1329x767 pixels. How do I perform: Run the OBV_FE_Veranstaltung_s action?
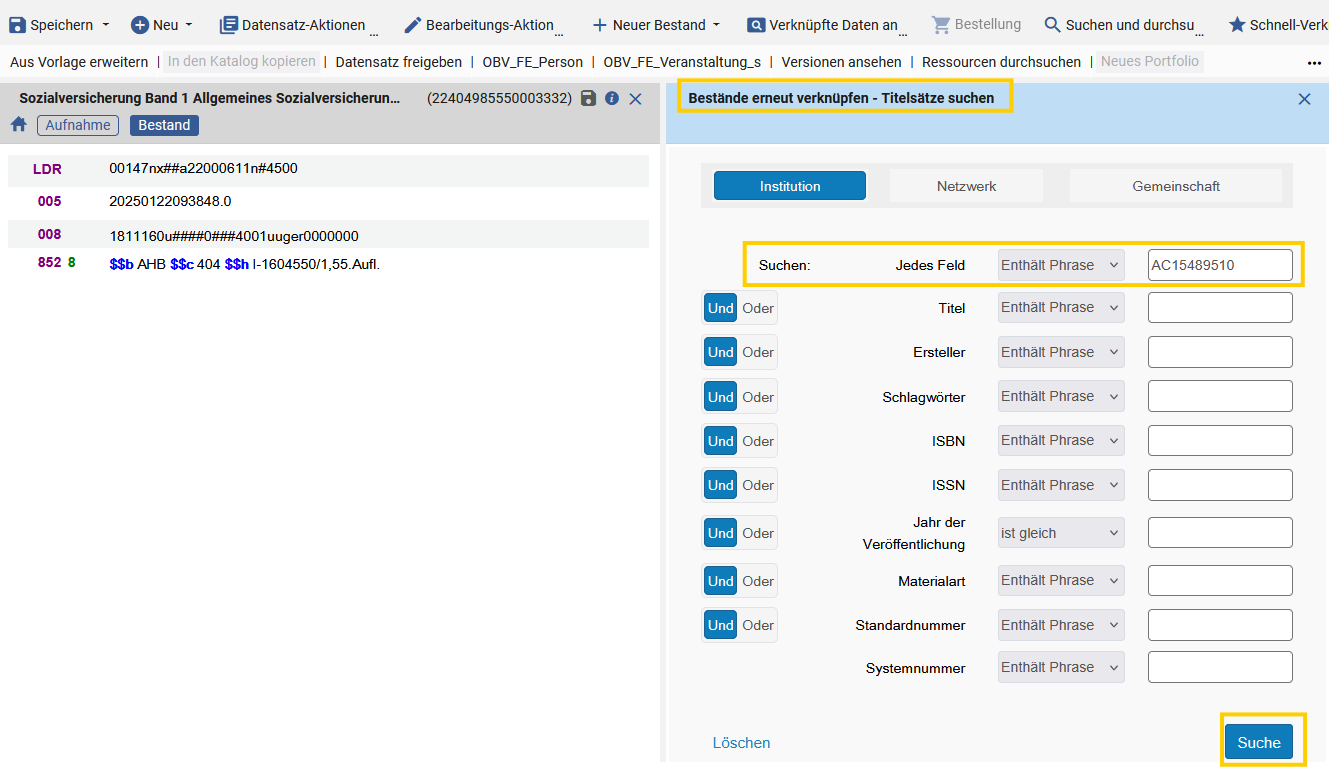pos(682,62)
